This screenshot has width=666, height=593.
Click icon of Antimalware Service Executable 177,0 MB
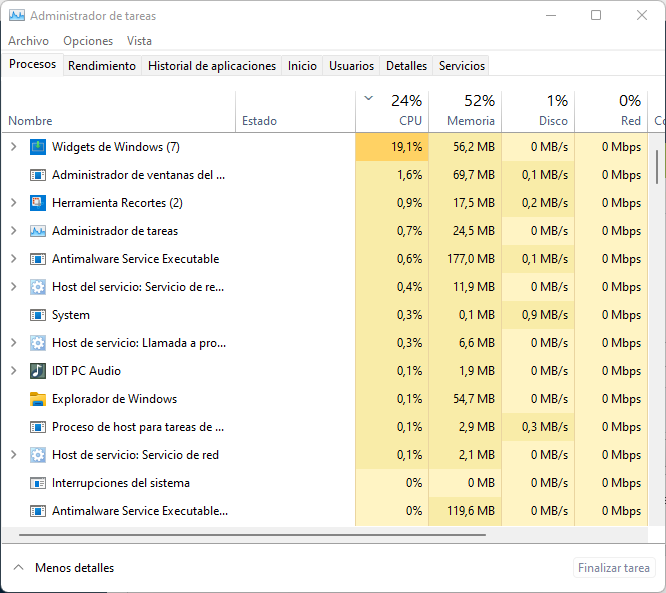click(x=38, y=259)
